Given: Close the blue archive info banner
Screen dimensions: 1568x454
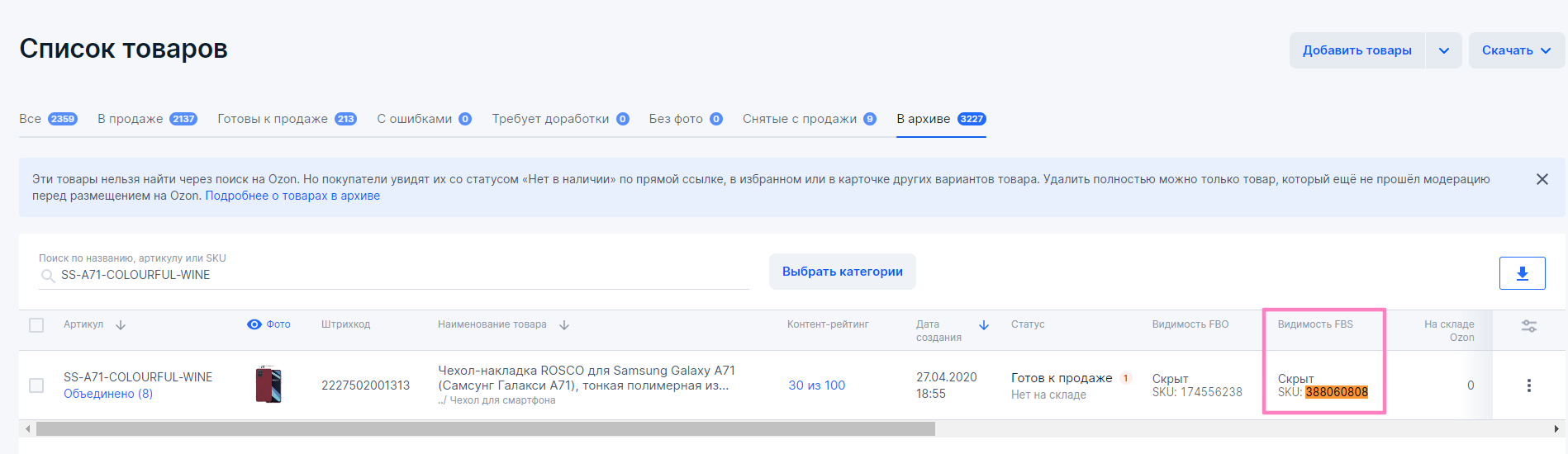Looking at the screenshot, I should click(x=1542, y=179).
